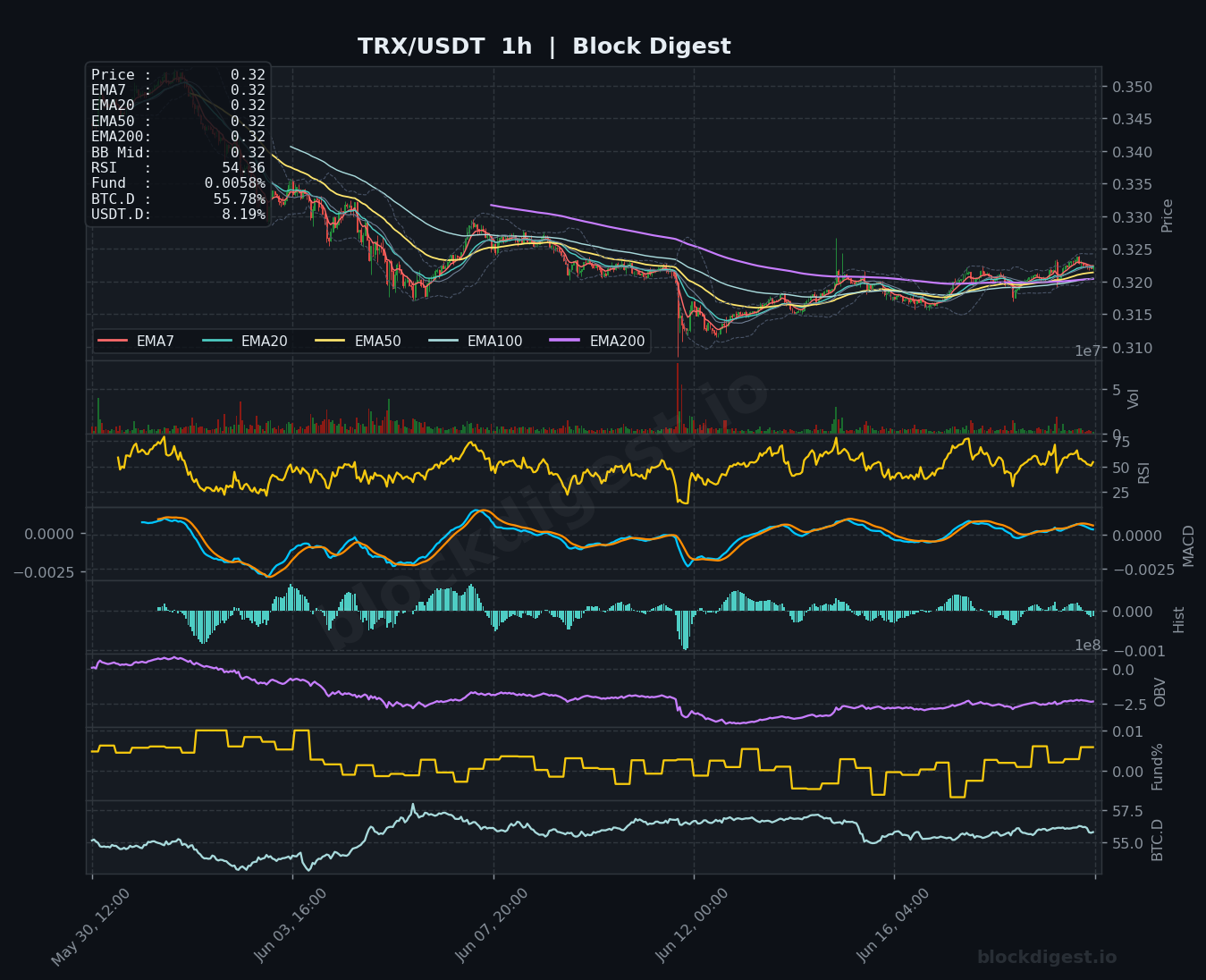The image size is (1206, 980).
Task: Click the RSI 75 axis label
Action: (x=1121, y=443)
